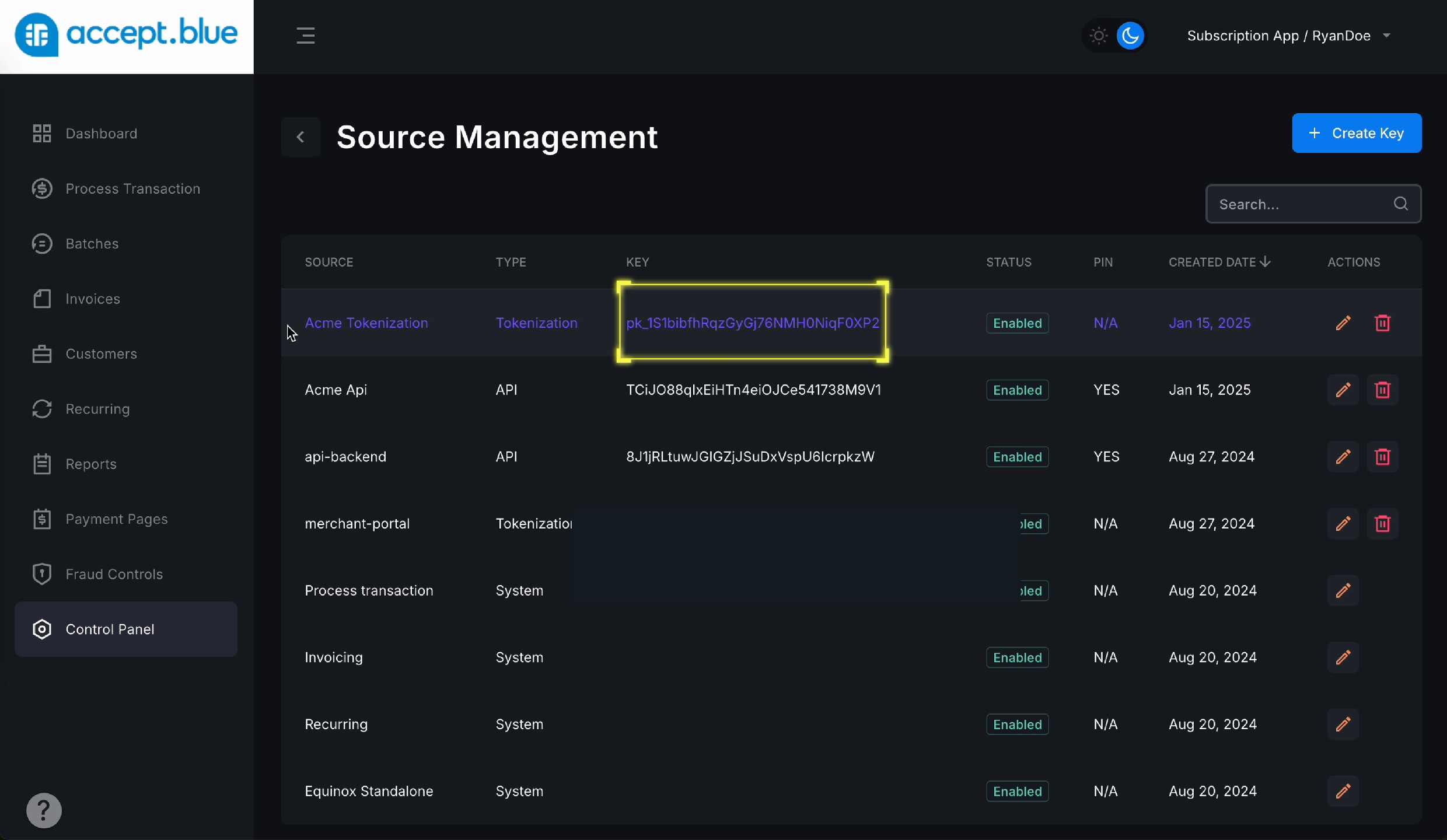Open help via the question mark icon
1447x840 pixels.
tap(44, 810)
